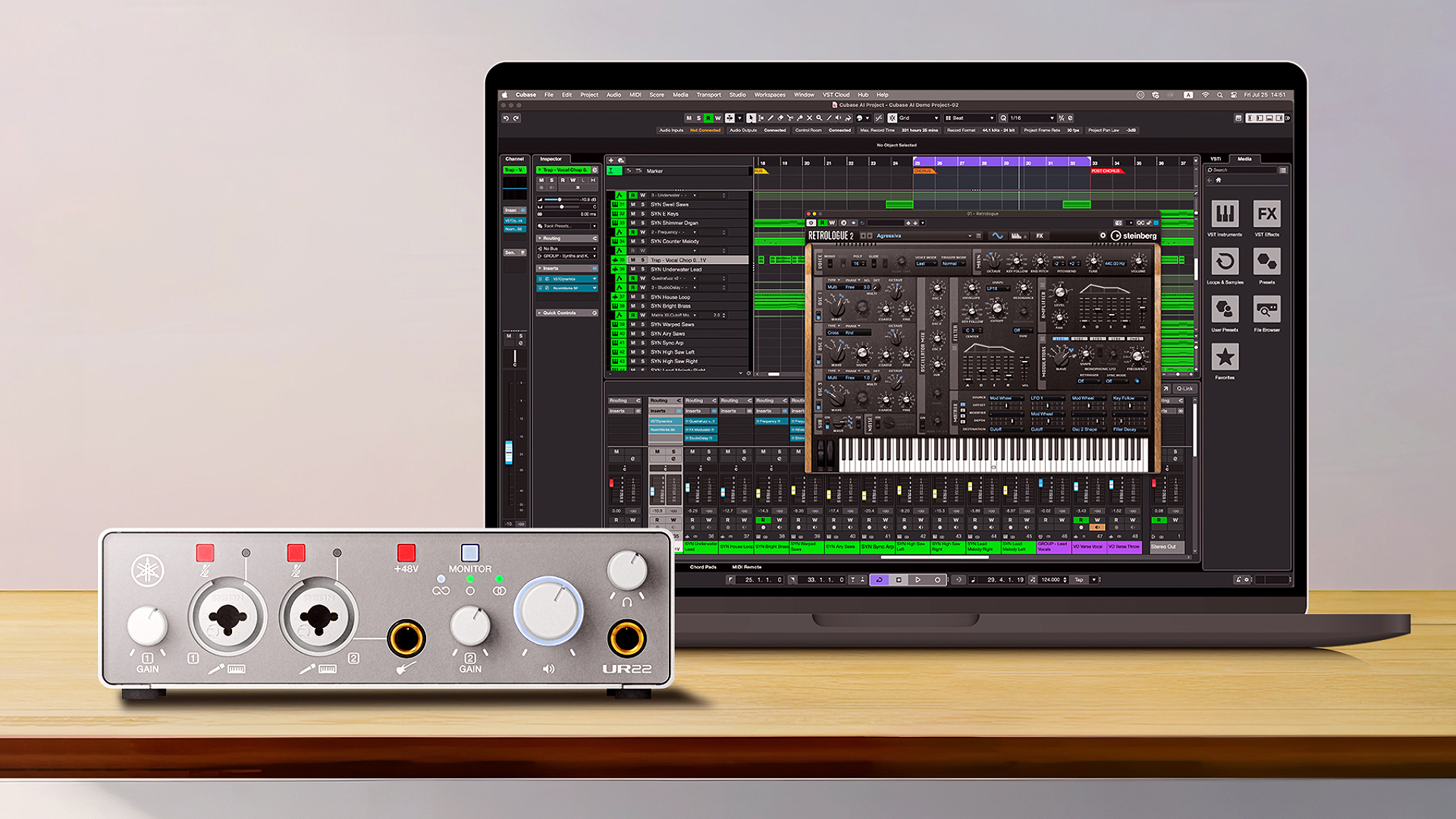The height and width of the screenshot is (819, 1456).
Task: Click the transport Record button
Action: tap(937, 579)
